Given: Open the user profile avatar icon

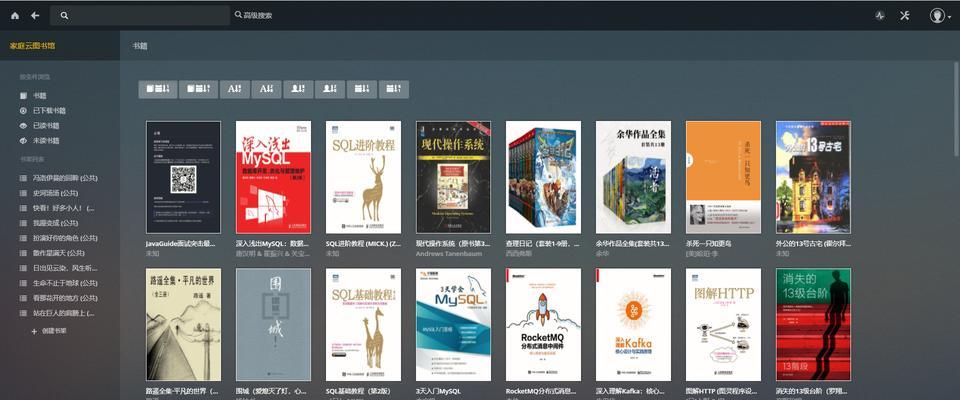Looking at the screenshot, I should click(x=937, y=16).
